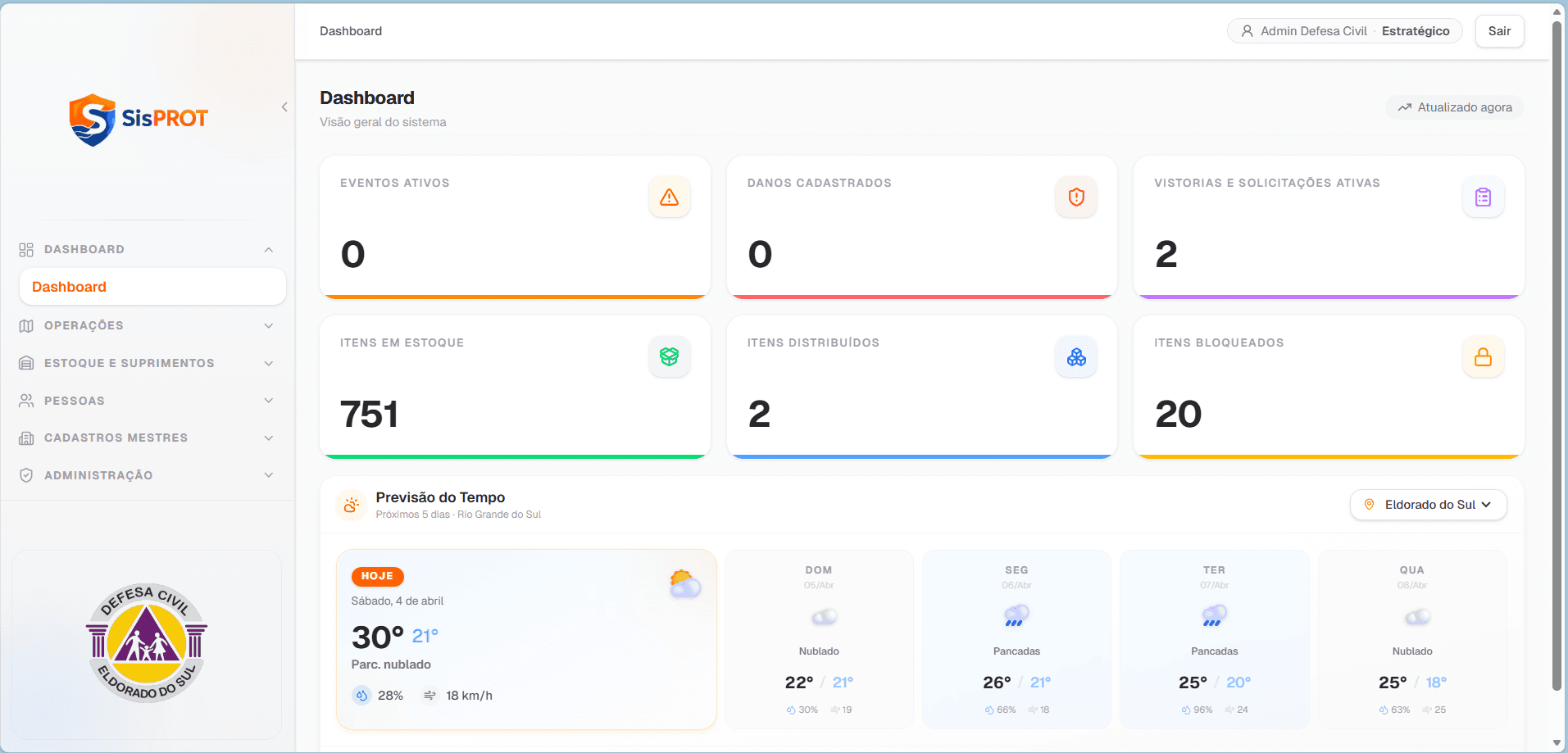Click the Defesa Civil Eldorado do Sul emblem
This screenshot has width=1568, height=753.
147,643
